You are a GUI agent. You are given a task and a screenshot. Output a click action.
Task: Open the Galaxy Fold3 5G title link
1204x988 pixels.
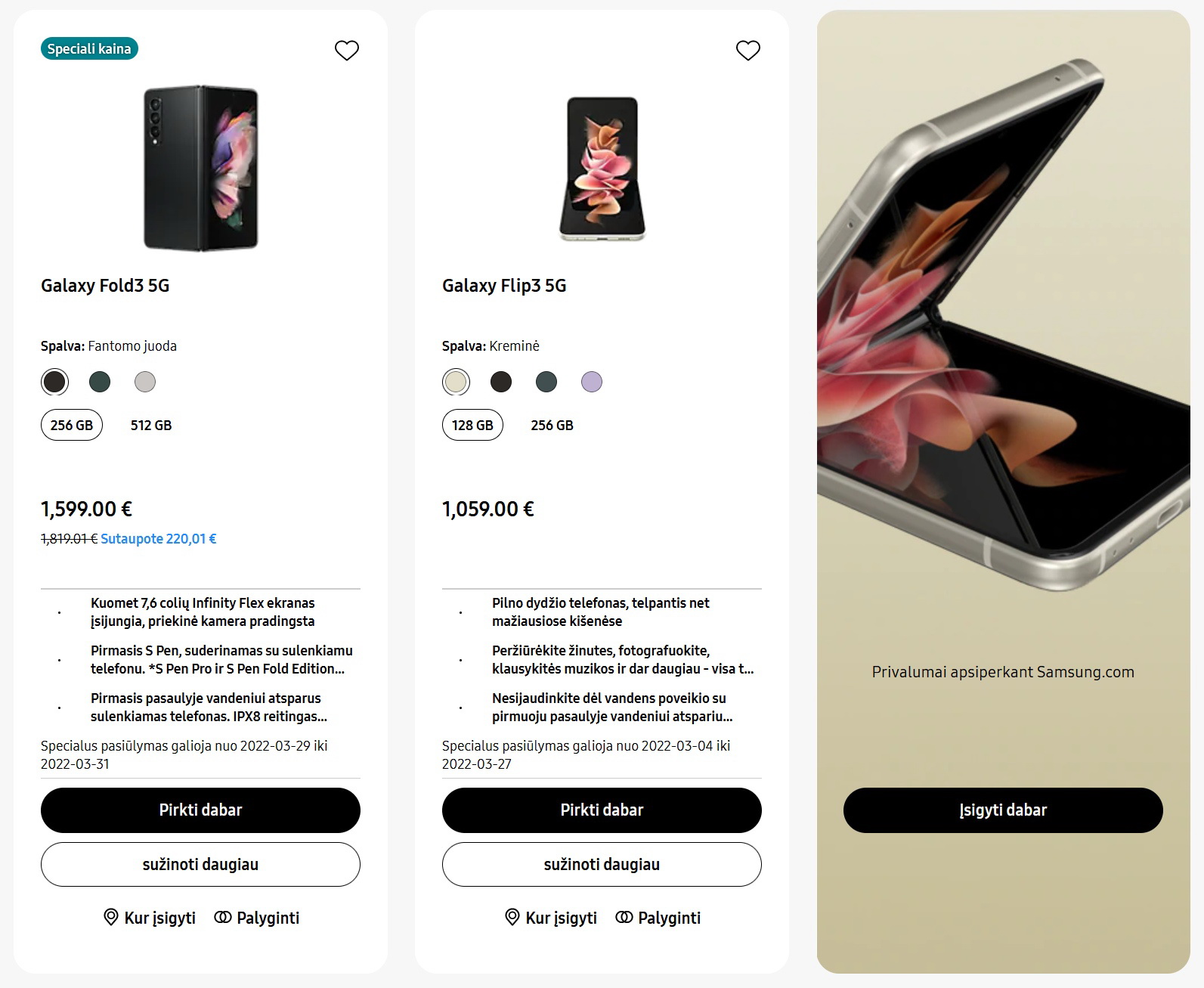(105, 286)
